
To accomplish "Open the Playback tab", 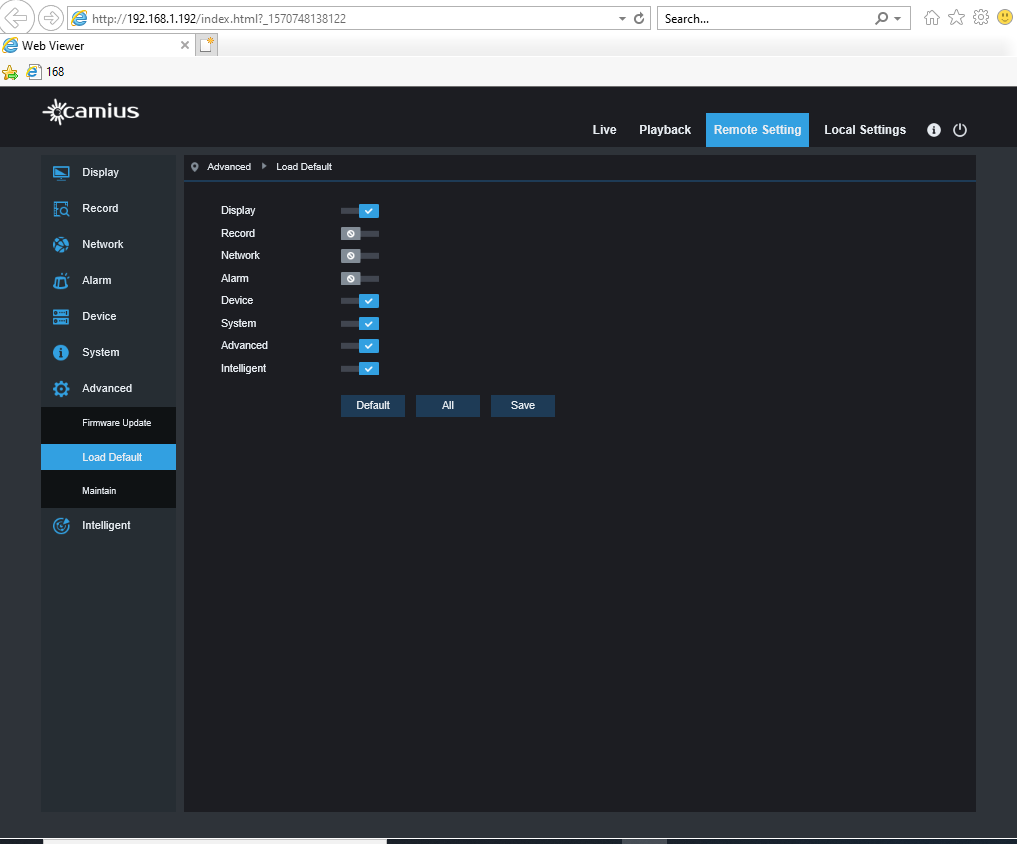I will 665,130.
